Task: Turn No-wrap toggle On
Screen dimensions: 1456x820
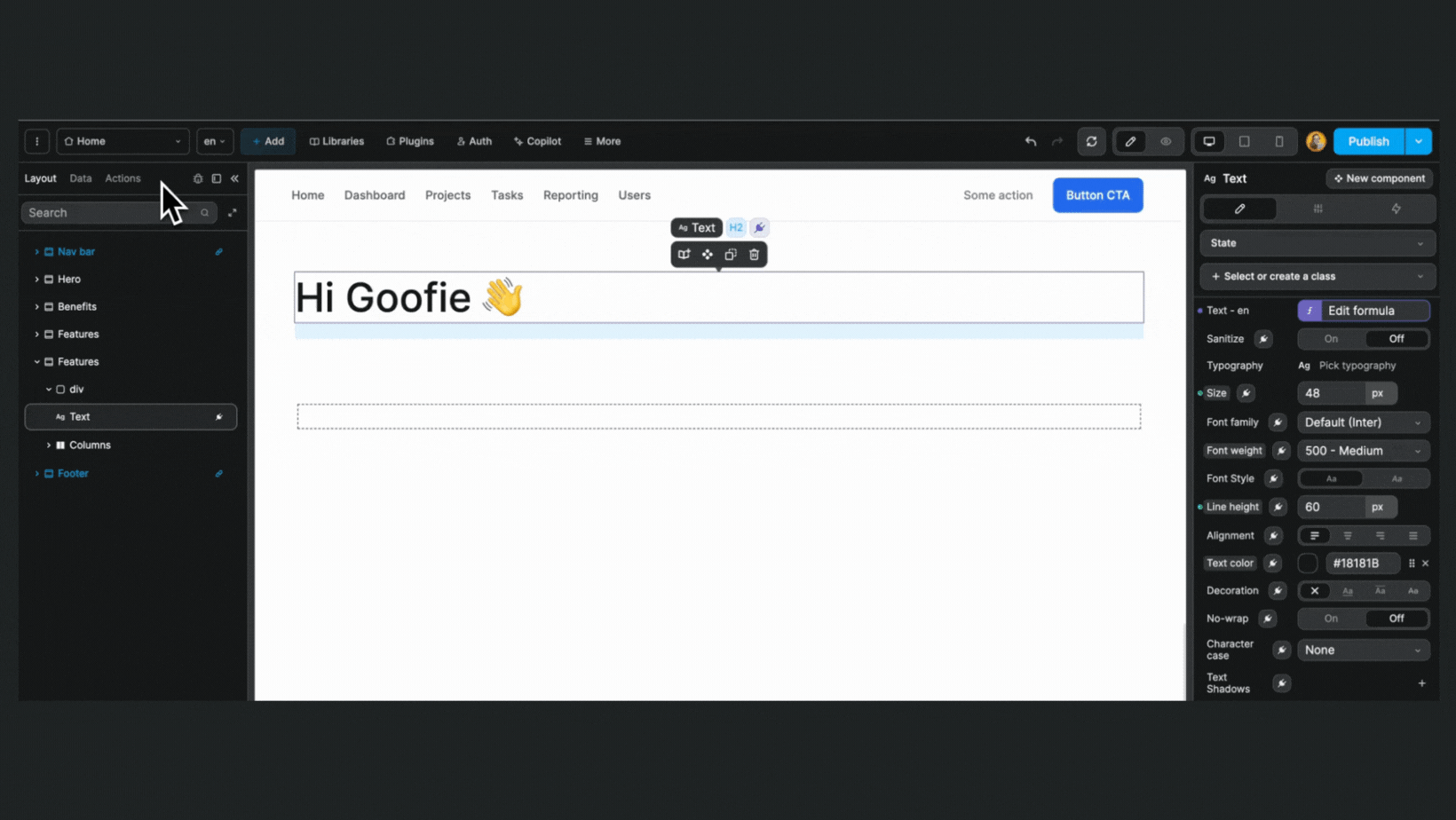Action: click(1330, 619)
